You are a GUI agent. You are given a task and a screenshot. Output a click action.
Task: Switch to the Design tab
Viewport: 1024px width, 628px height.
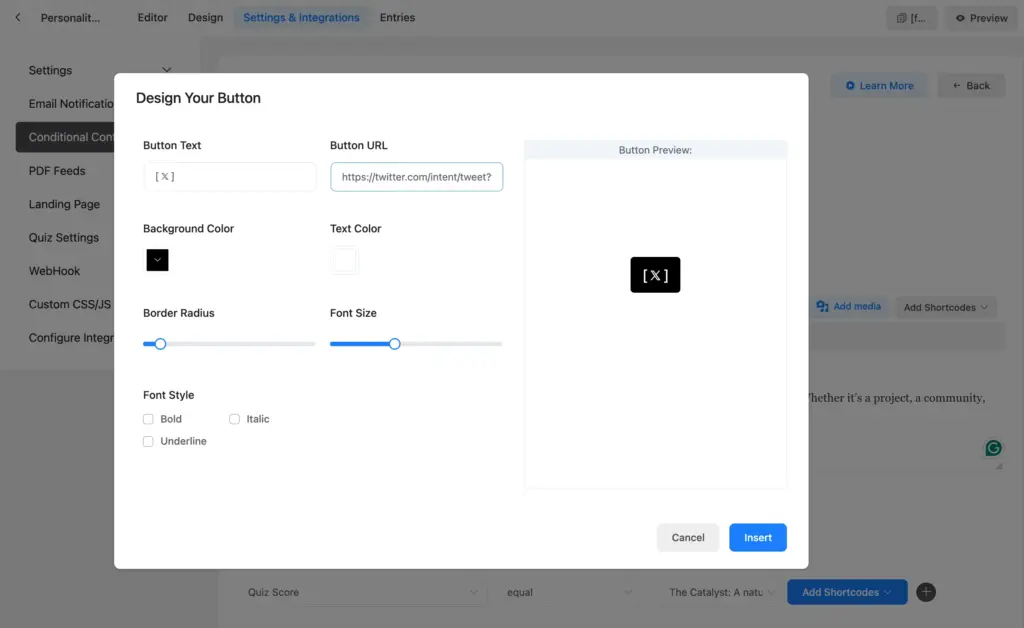click(x=206, y=18)
